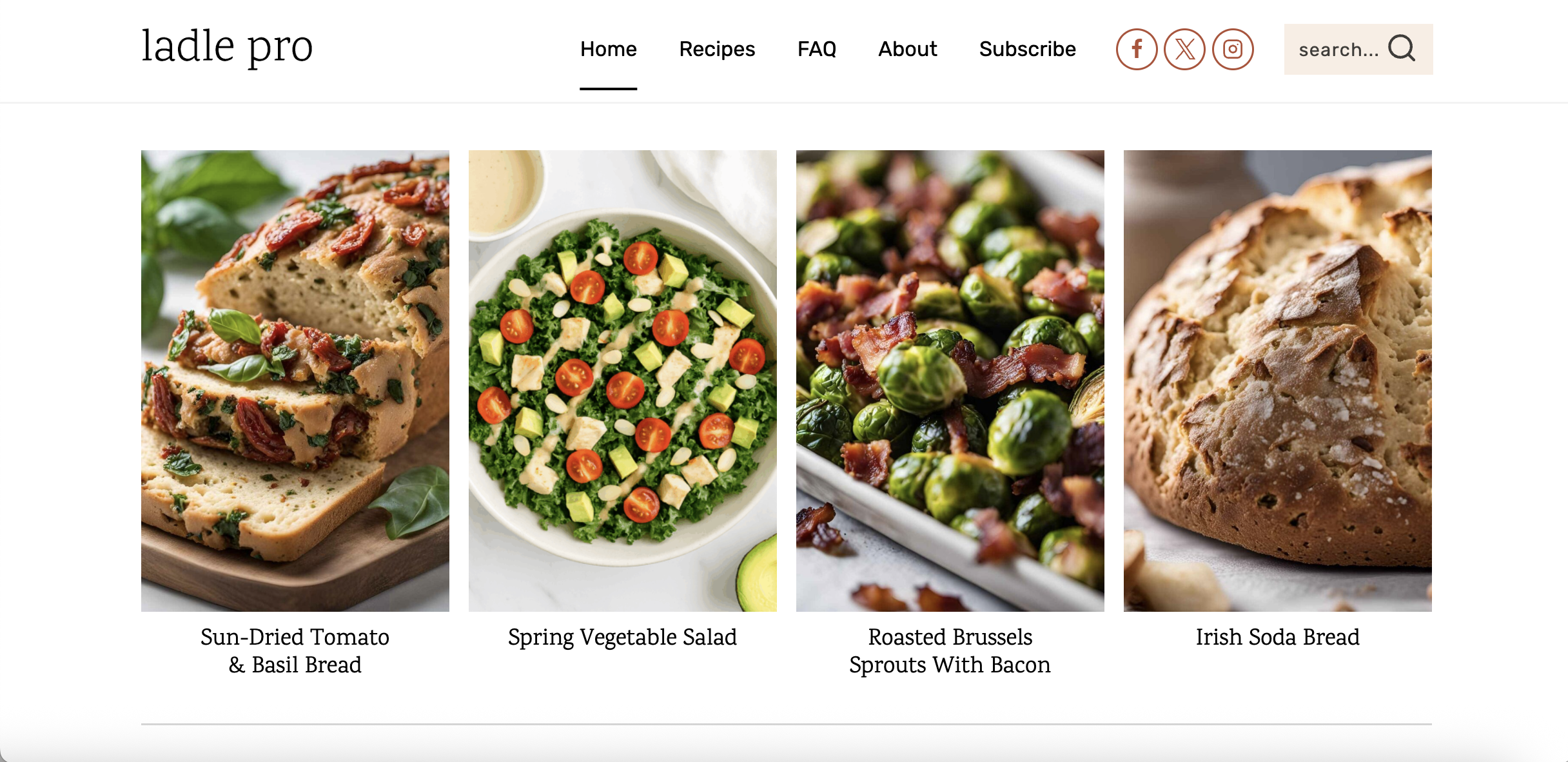Navigate to the About page
Image resolution: width=1568 pixels, height=762 pixels.
907,49
